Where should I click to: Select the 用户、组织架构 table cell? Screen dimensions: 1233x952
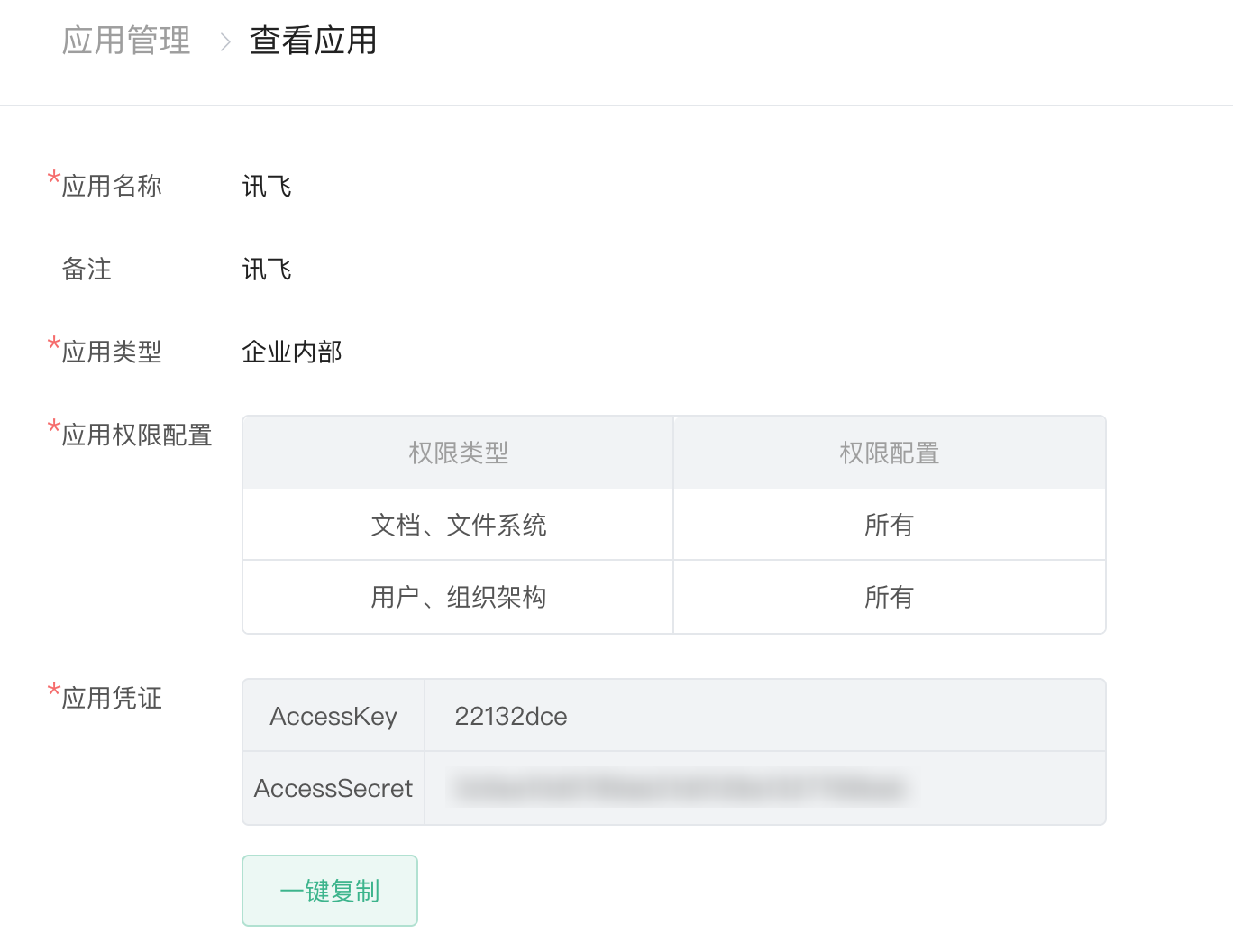pyautogui.click(x=458, y=597)
